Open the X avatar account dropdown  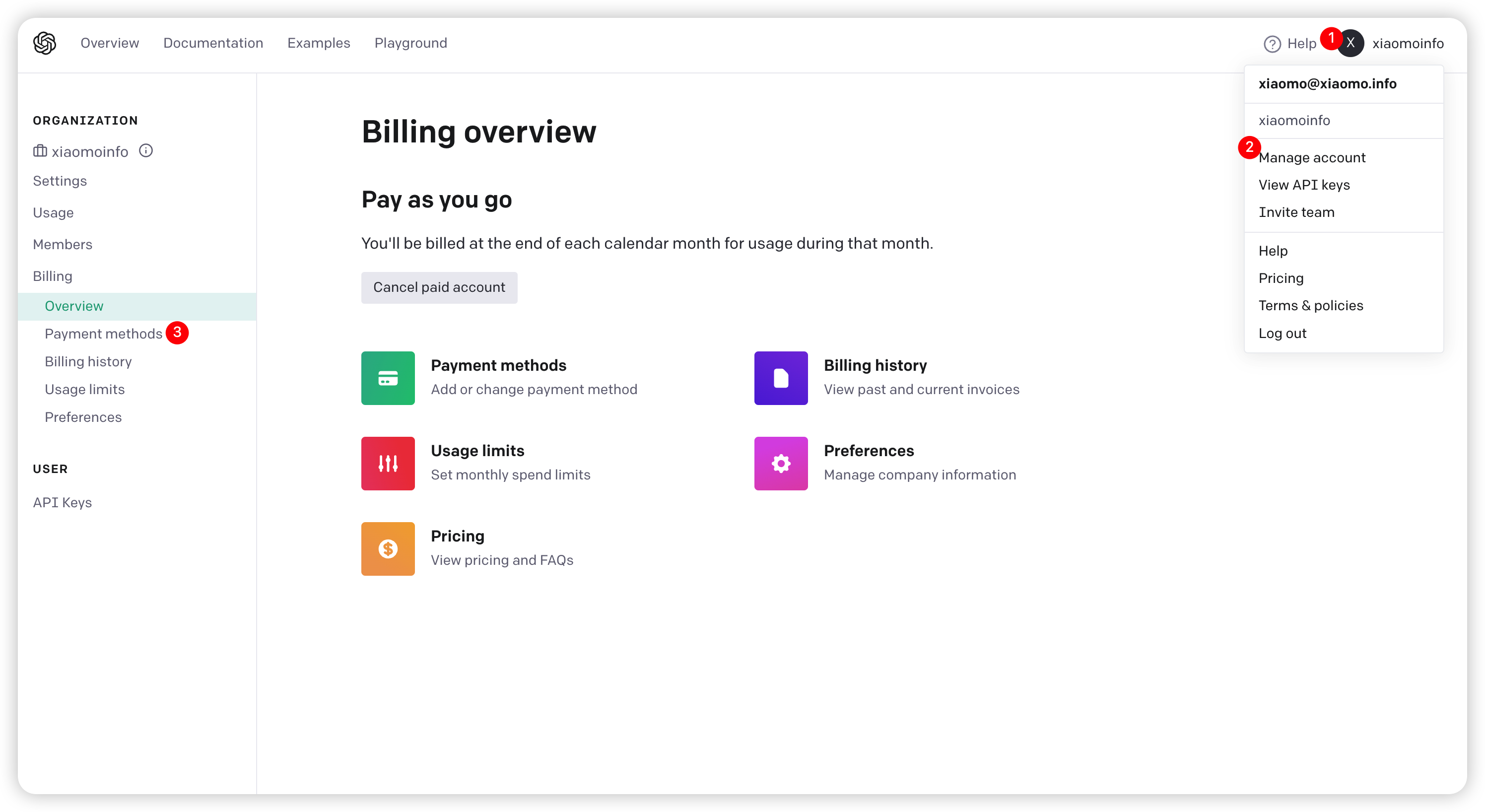point(1350,43)
